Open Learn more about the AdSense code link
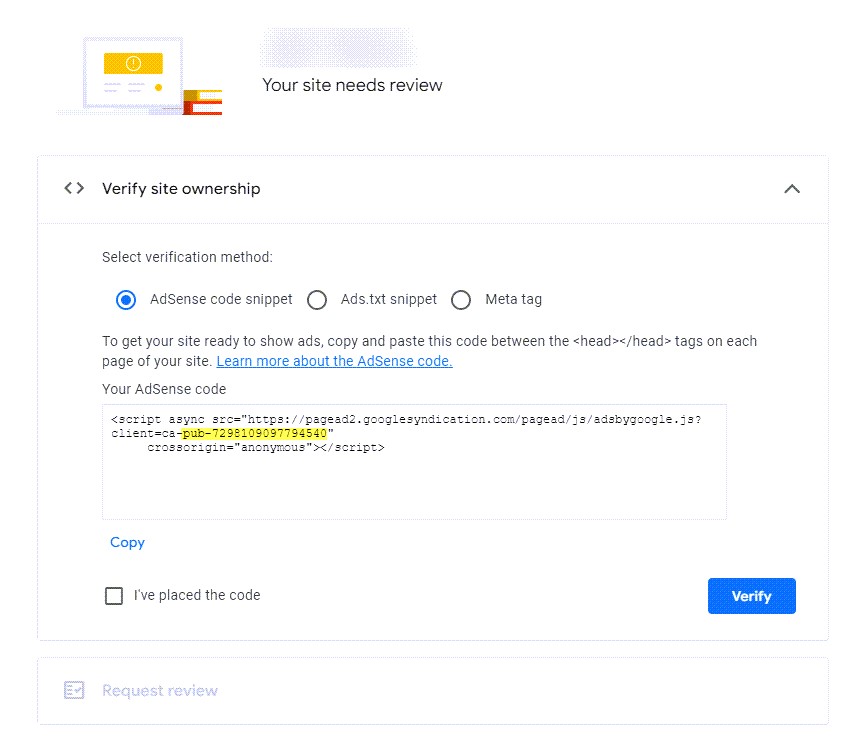This screenshot has width=868, height=752. point(334,361)
